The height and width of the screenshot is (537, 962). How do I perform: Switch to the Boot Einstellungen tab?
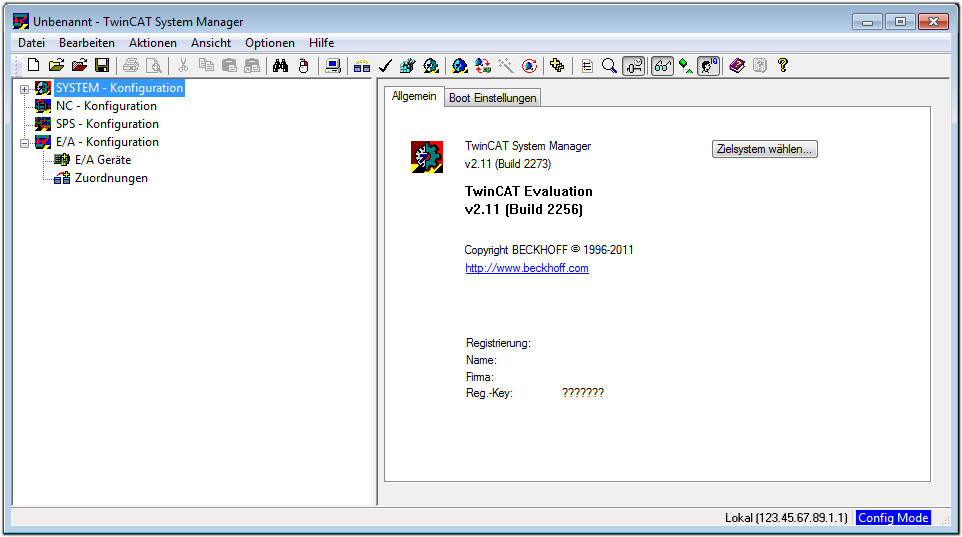pyautogui.click(x=492, y=97)
